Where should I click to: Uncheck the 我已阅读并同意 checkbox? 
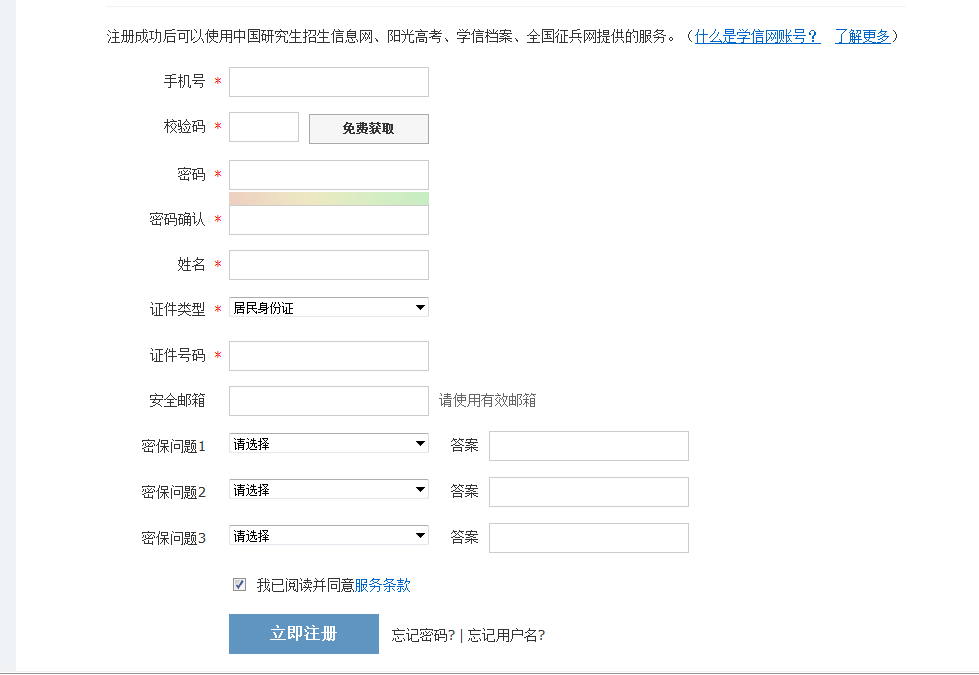pyautogui.click(x=239, y=584)
